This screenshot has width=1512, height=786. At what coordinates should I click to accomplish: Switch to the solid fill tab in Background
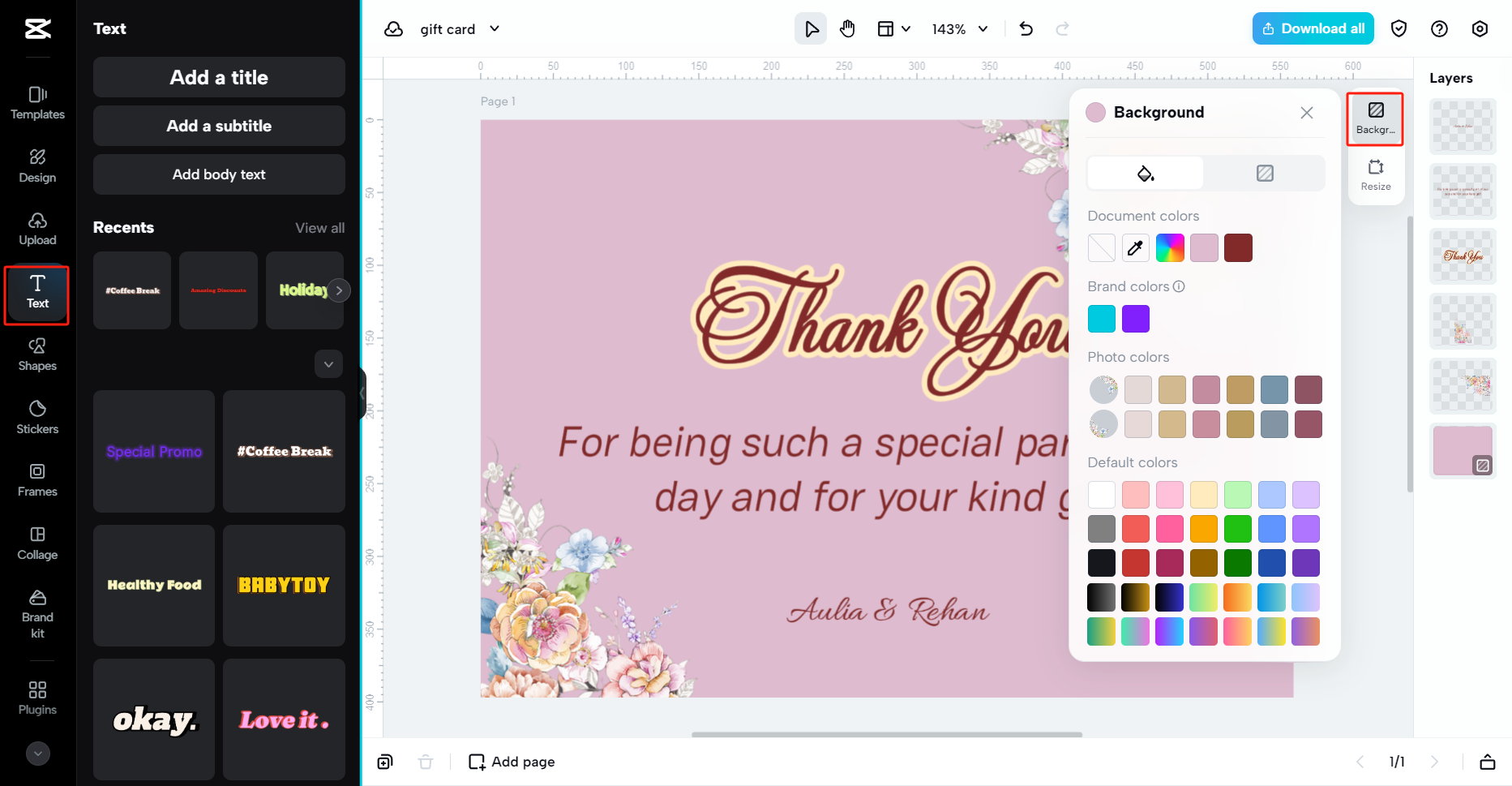1145,173
